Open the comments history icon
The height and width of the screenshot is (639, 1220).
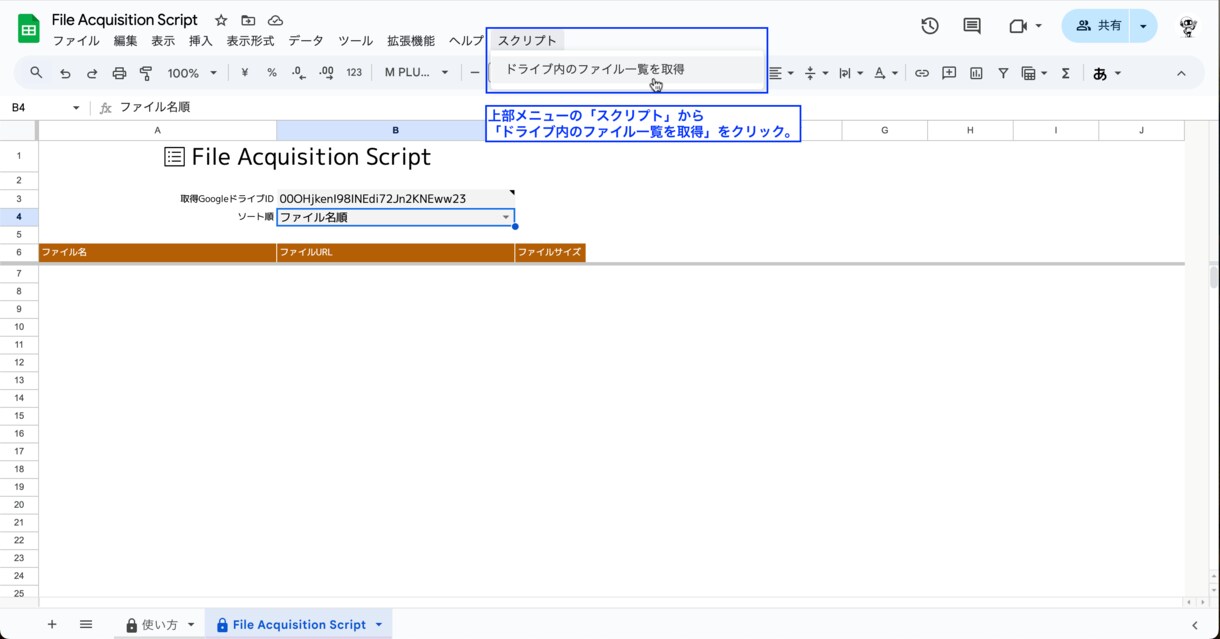(972, 26)
